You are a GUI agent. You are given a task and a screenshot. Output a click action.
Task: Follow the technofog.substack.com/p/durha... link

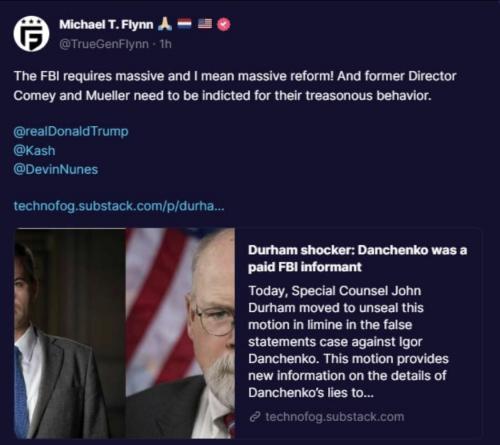[x=119, y=206]
